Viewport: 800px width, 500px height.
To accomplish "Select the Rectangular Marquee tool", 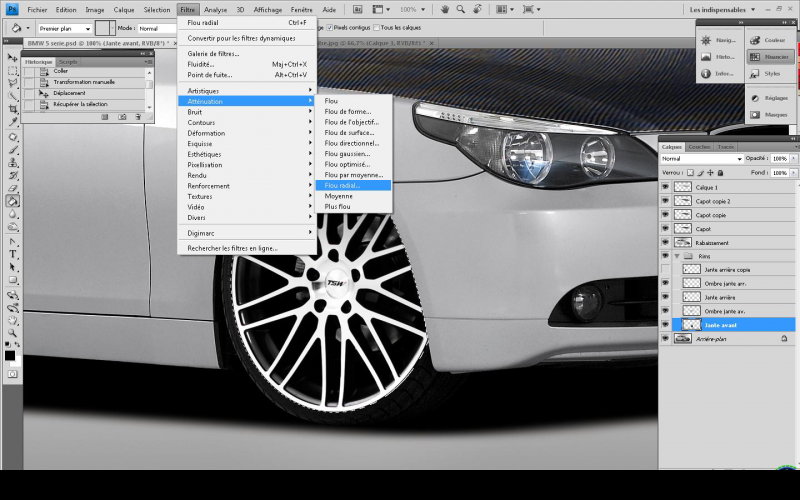I will coord(13,70).
